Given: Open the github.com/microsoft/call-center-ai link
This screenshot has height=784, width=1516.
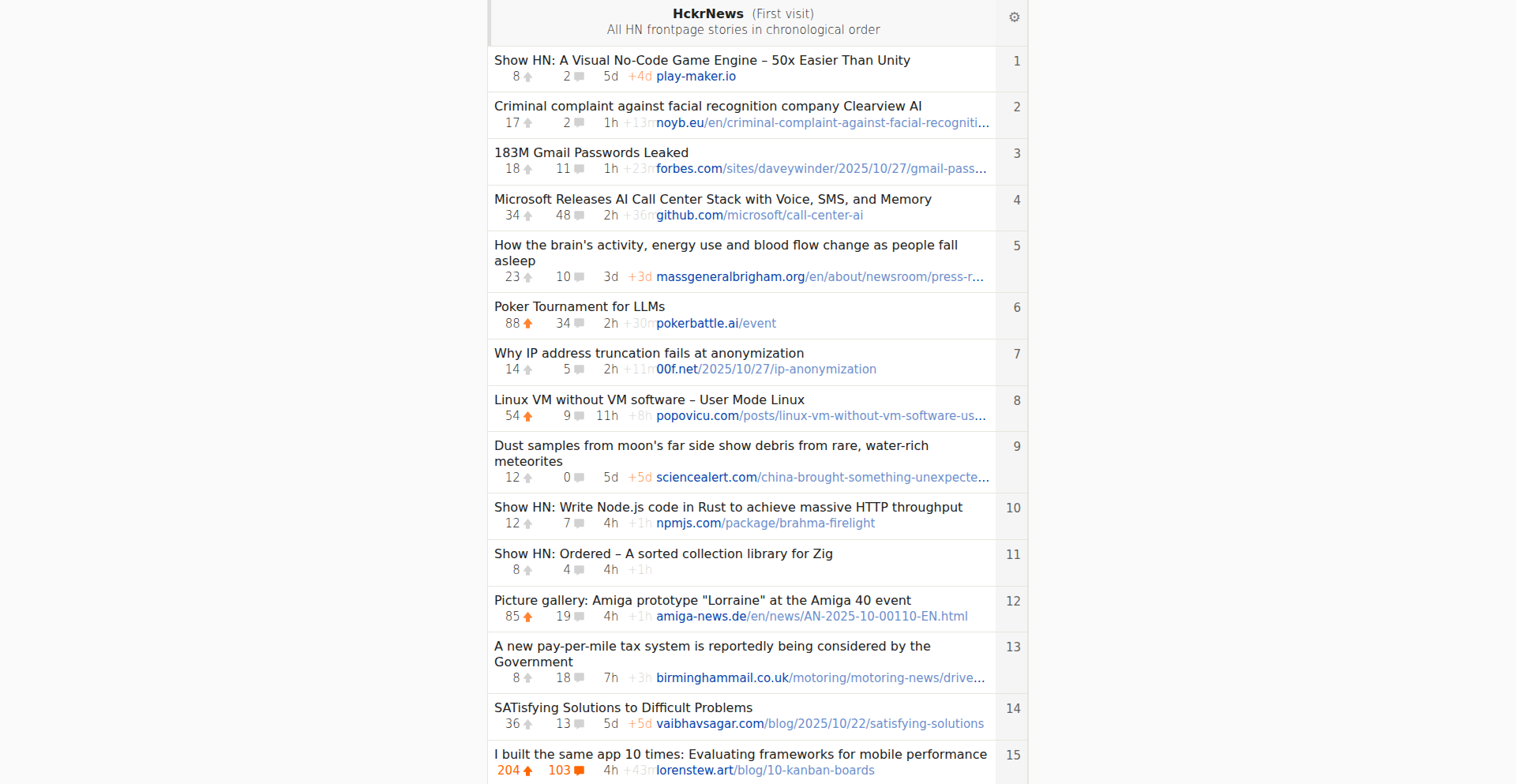Looking at the screenshot, I should coord(759,215).
